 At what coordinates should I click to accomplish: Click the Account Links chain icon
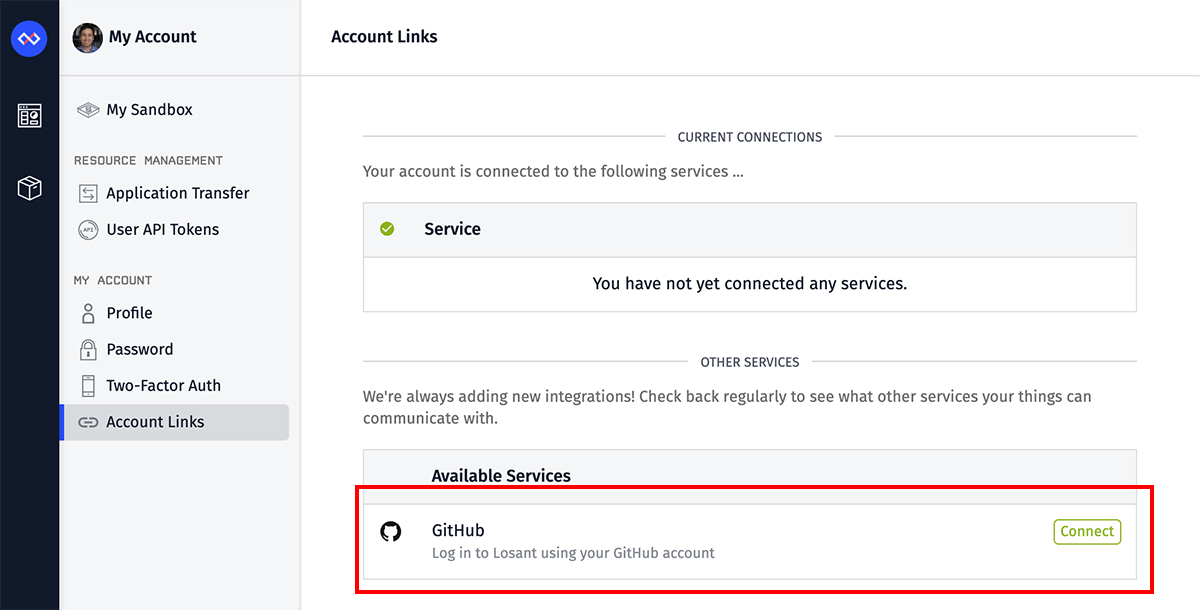coord(88,422)
